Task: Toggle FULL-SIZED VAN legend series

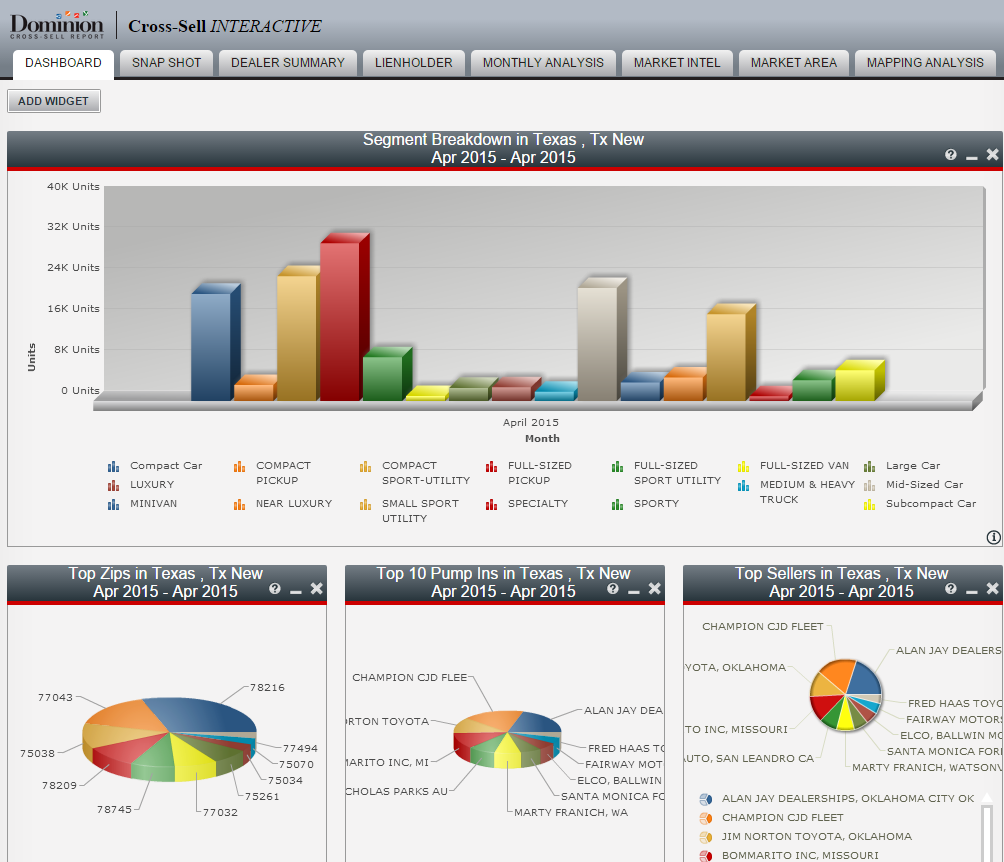Action: pyautogui.click(x=793, y=466)
